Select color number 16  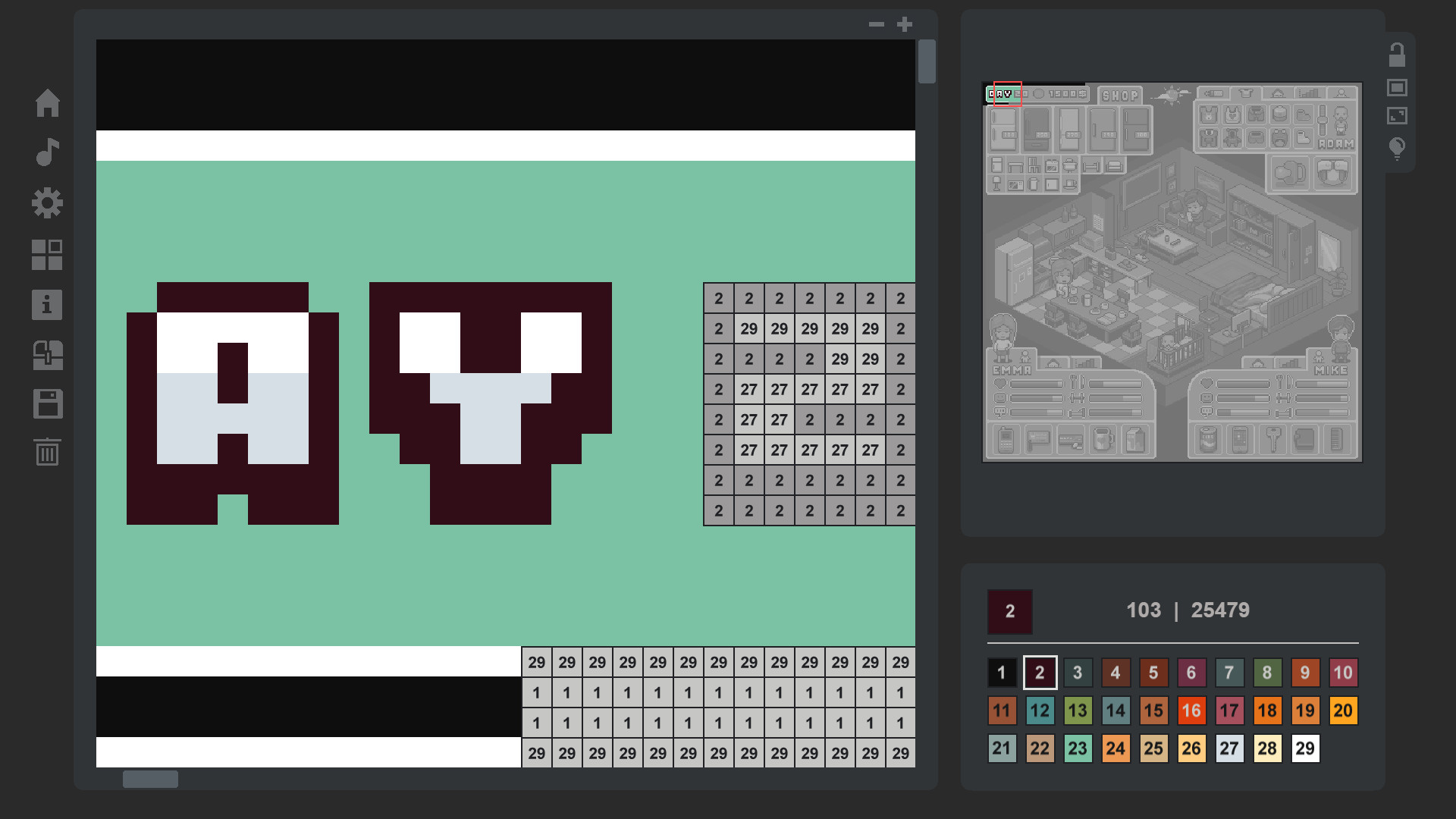[x=1191, y=711]
